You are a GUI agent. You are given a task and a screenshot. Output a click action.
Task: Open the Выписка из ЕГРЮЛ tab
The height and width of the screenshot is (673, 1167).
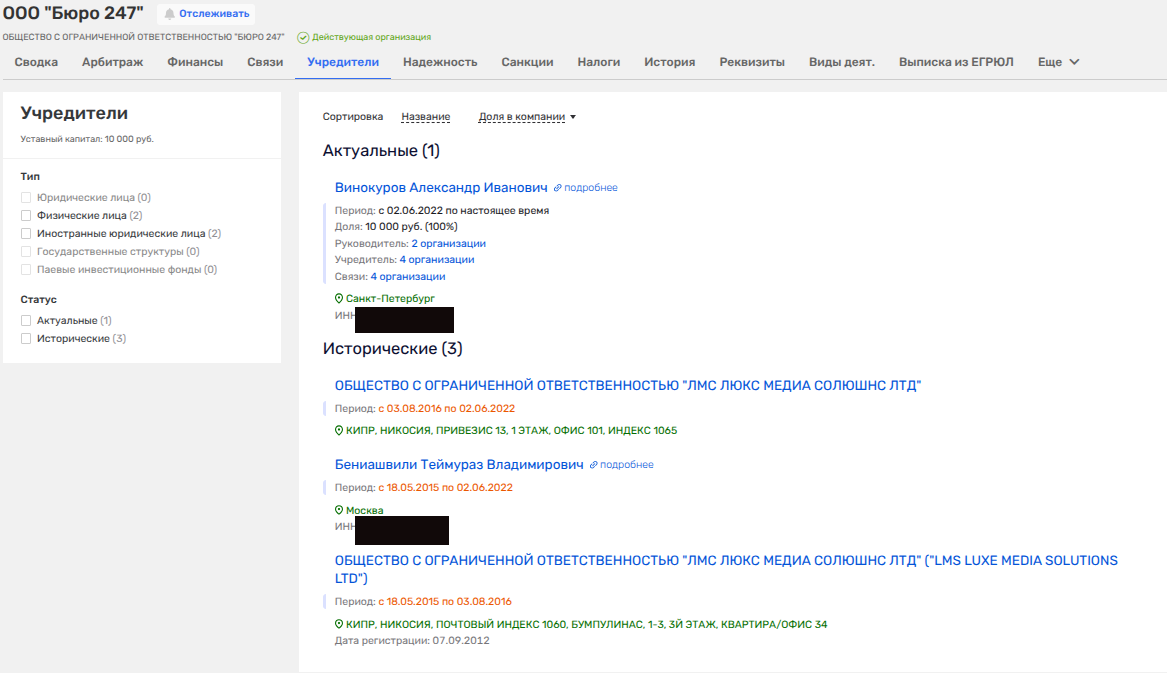tap(955, 62)
